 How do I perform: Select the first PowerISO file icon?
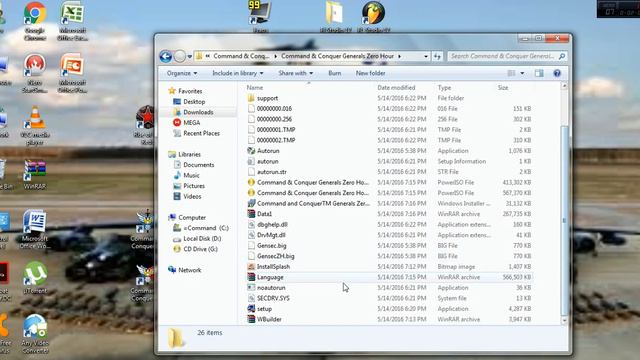[x=251, y=182]
